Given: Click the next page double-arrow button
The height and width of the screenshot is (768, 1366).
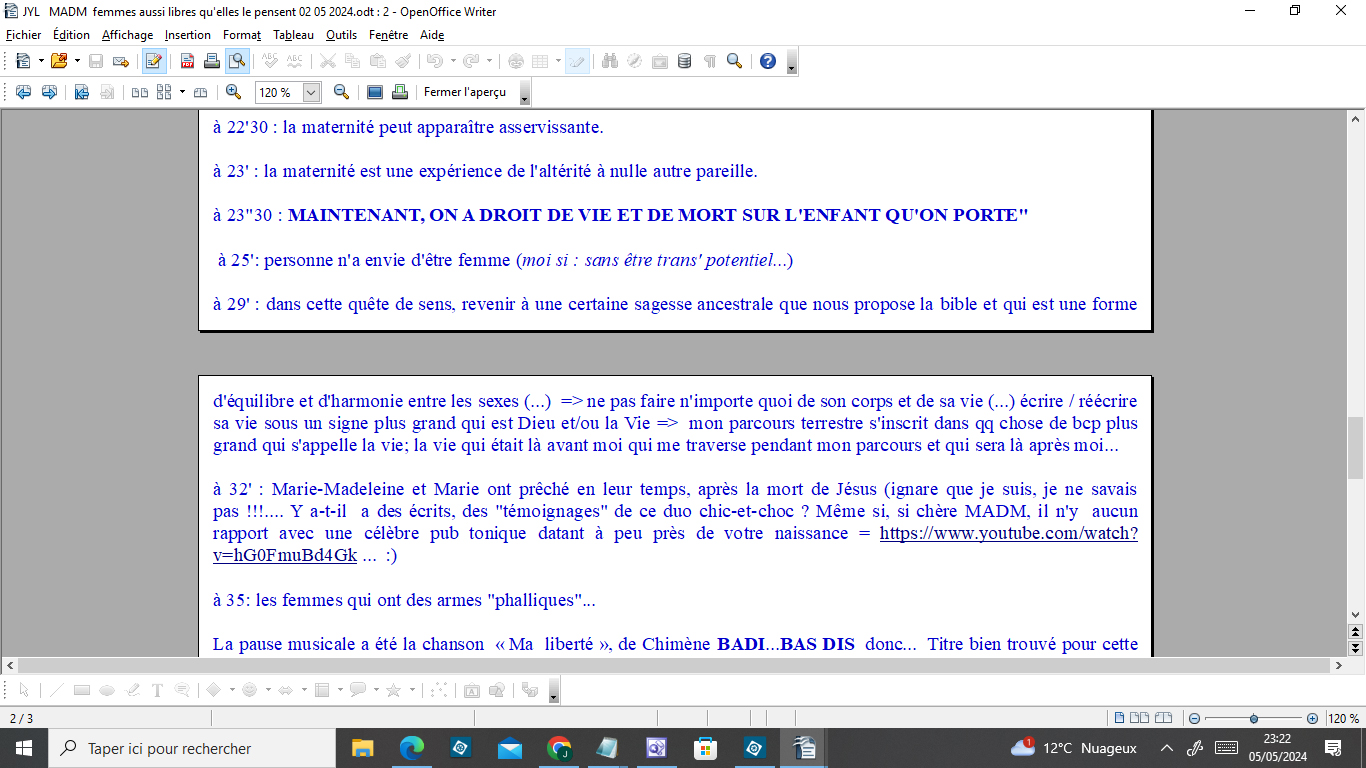Looking at the screenshot, I should tap(1356, 648).
